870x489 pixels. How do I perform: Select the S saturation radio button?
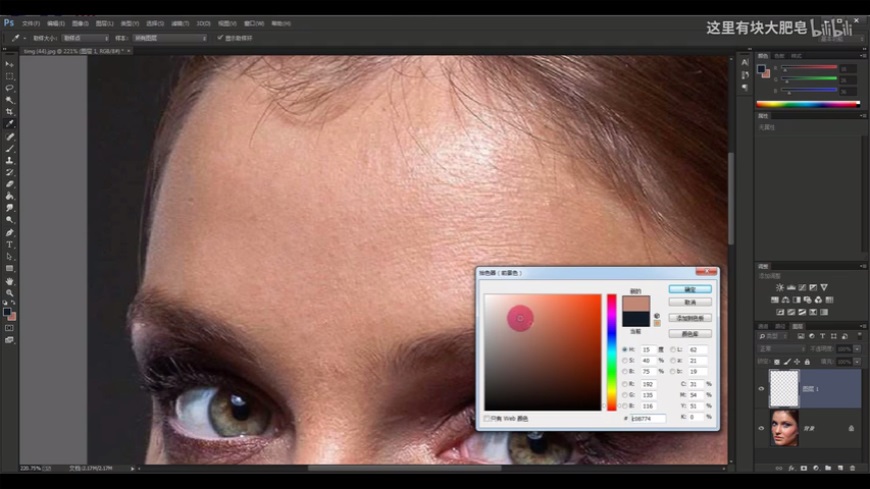625,360
